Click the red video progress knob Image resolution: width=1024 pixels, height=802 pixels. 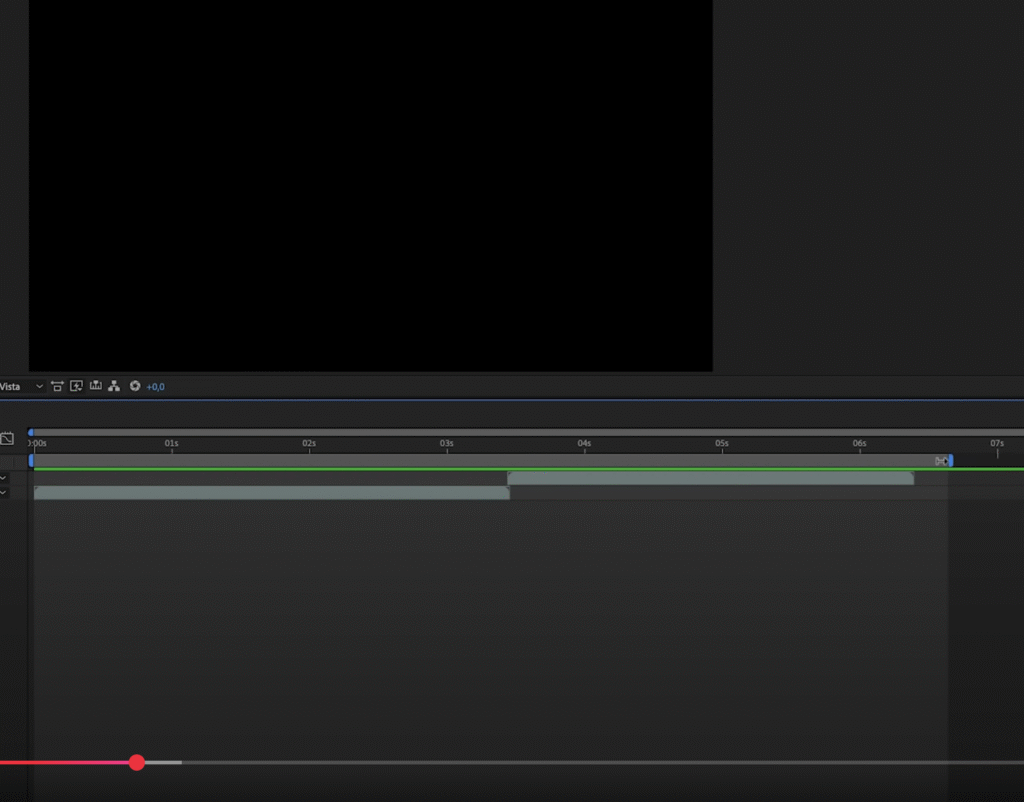pyautogui.click(x=137, y=763)
